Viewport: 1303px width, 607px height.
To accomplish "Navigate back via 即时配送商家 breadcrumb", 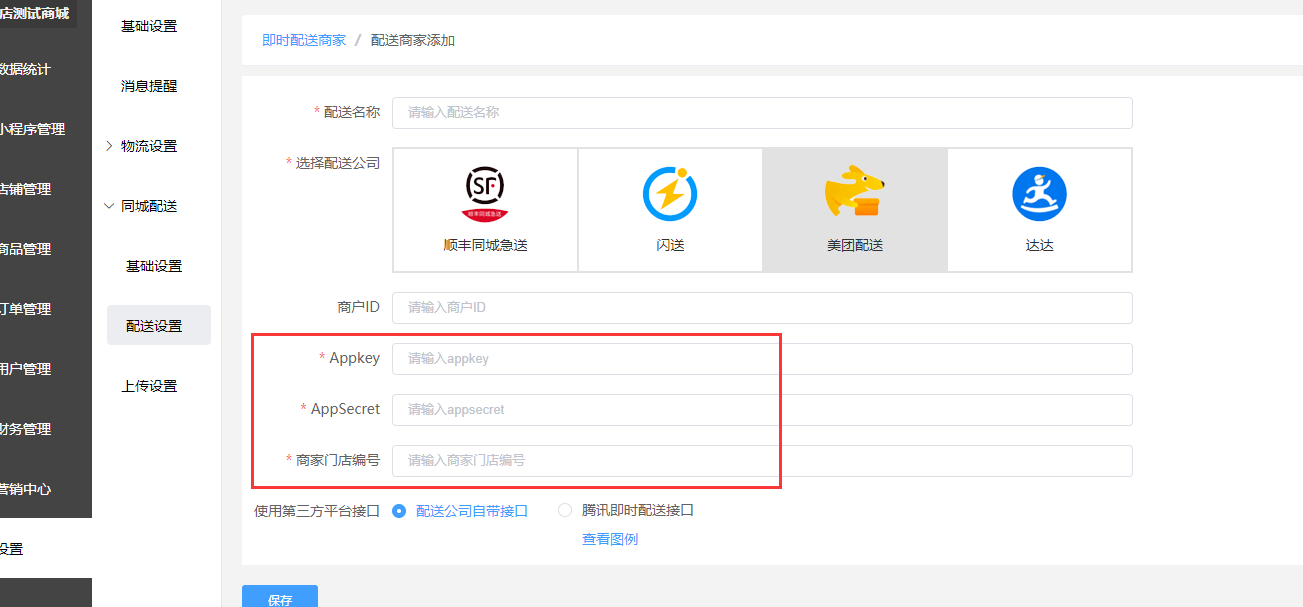I will point(304,40).
